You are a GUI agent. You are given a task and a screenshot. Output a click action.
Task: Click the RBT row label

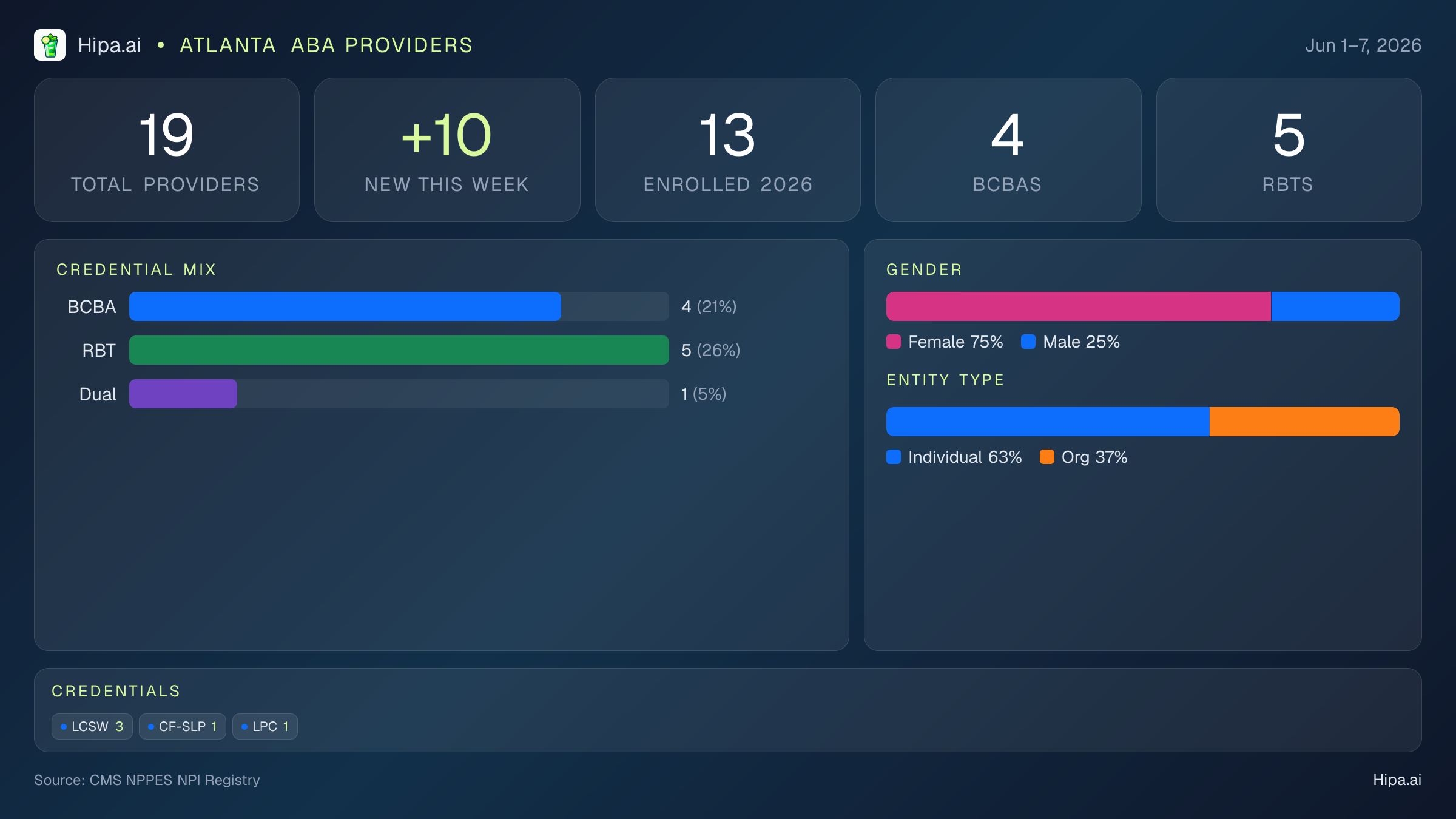pos(99,350)
